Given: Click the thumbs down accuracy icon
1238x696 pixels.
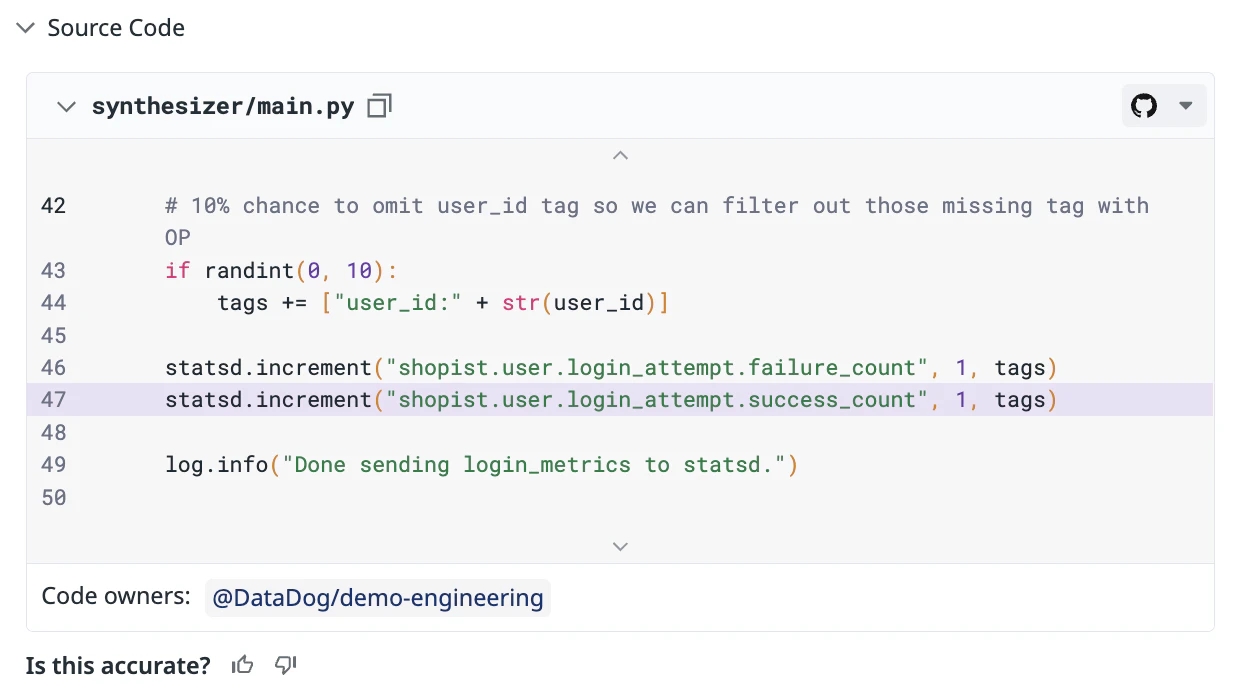Looking at the screenshot, I should [x=286, y=665].
